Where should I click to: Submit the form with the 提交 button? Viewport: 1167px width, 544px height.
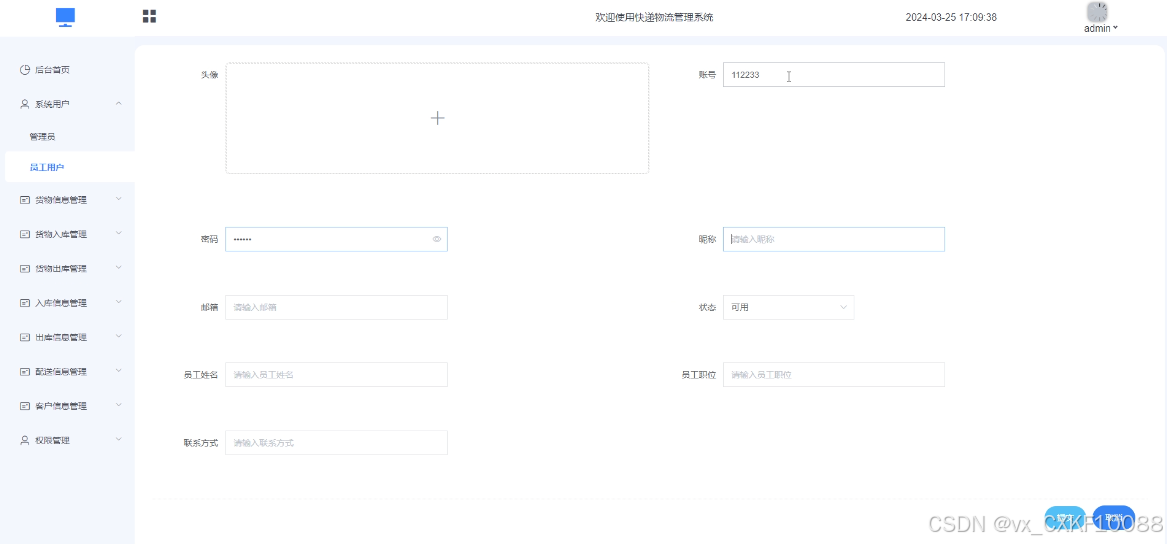1066,518
